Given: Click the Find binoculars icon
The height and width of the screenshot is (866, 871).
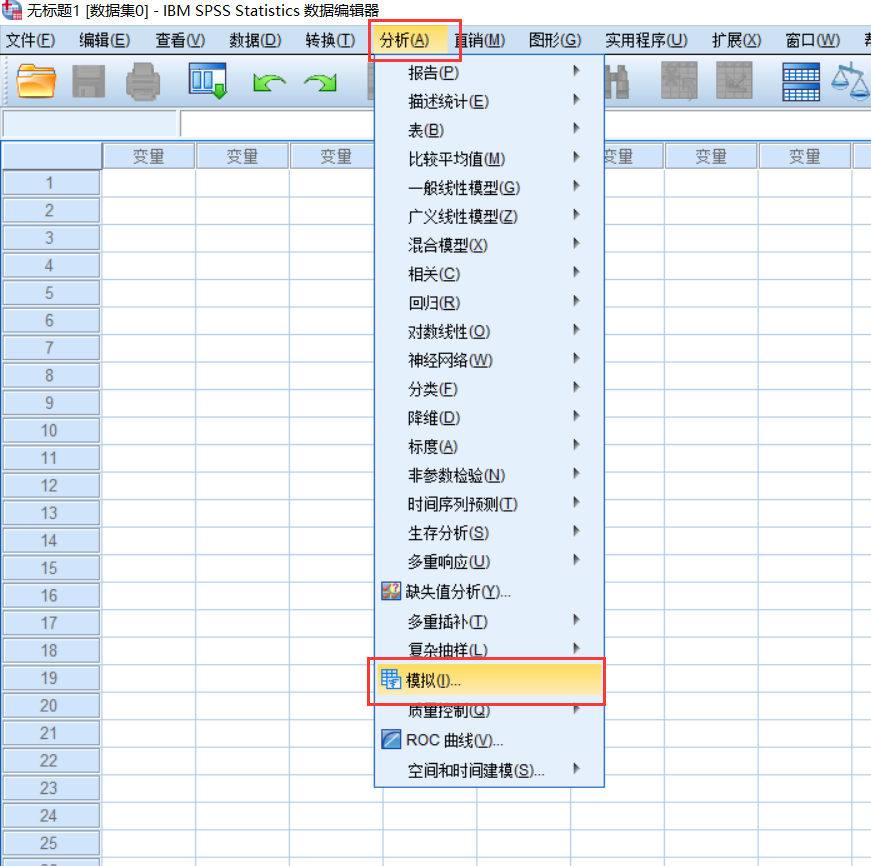Looking at the screenshot, I should point(617,82).
